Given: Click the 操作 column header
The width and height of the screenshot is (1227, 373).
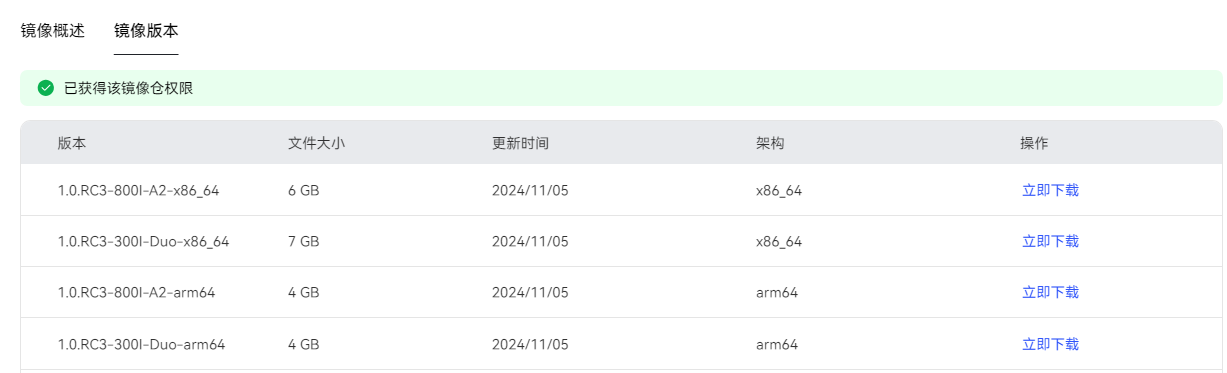Looking at the screenshot, I should point(1034,143).
